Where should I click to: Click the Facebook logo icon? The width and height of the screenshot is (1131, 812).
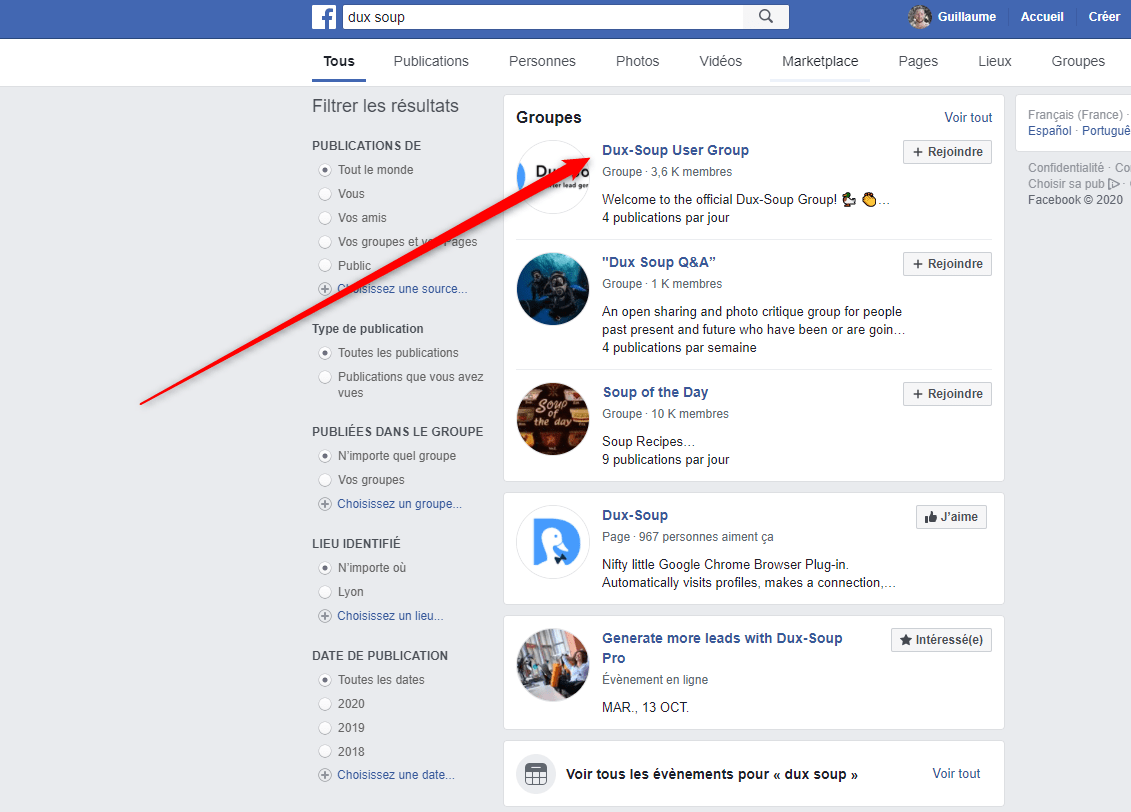(x=324, y=17)
